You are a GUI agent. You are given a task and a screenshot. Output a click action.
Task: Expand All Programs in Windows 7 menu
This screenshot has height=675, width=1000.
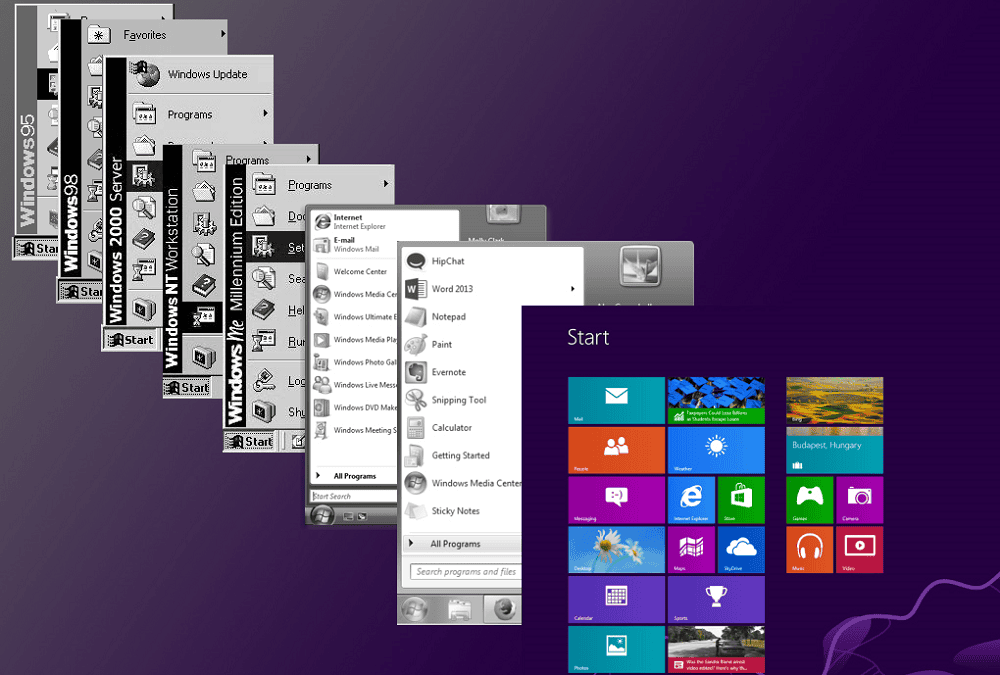464,544
